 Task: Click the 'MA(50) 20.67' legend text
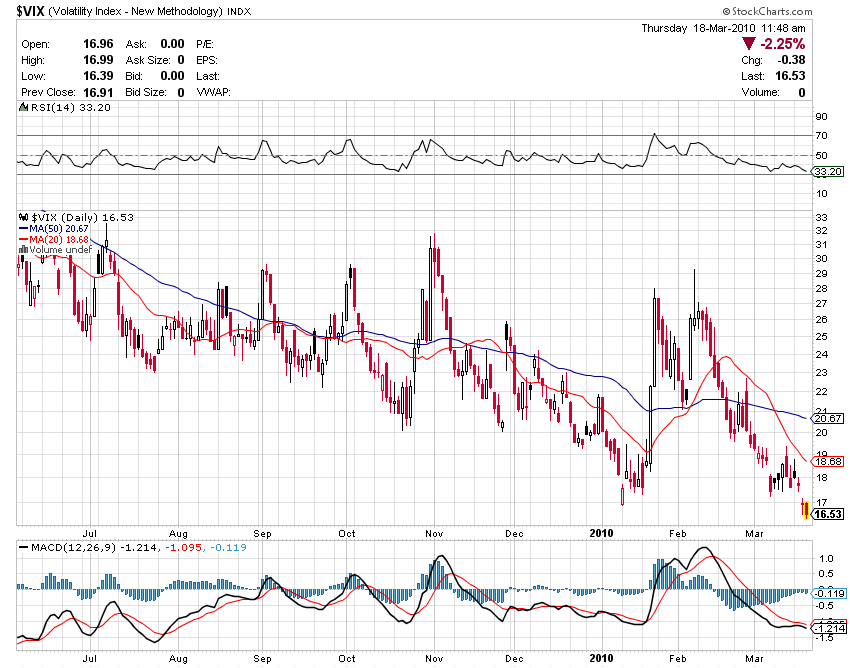point(59,229)
